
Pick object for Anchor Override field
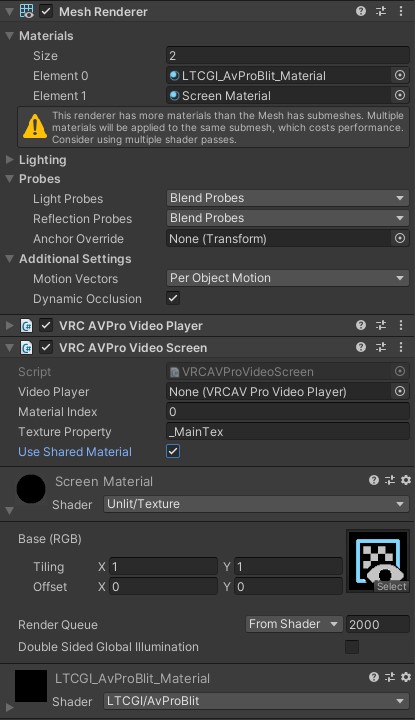(400, 238)
